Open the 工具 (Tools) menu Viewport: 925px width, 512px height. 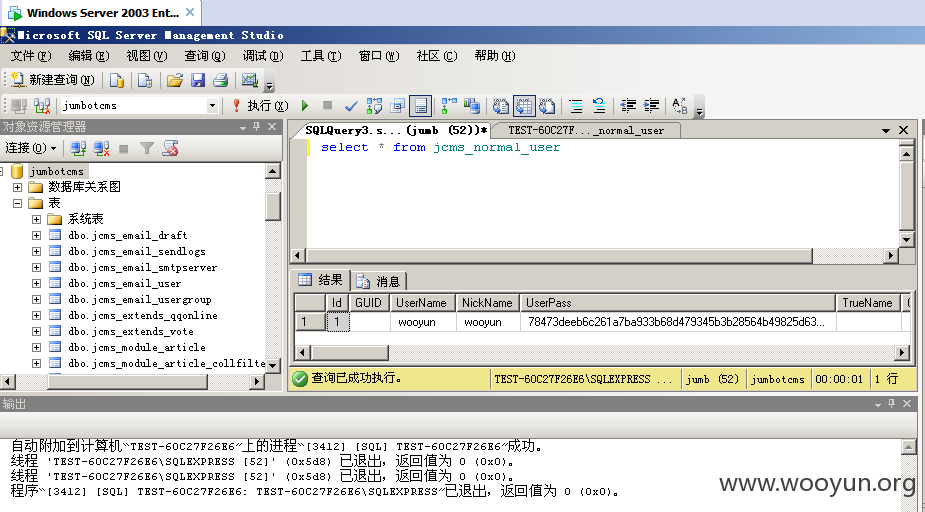(321, 56)
